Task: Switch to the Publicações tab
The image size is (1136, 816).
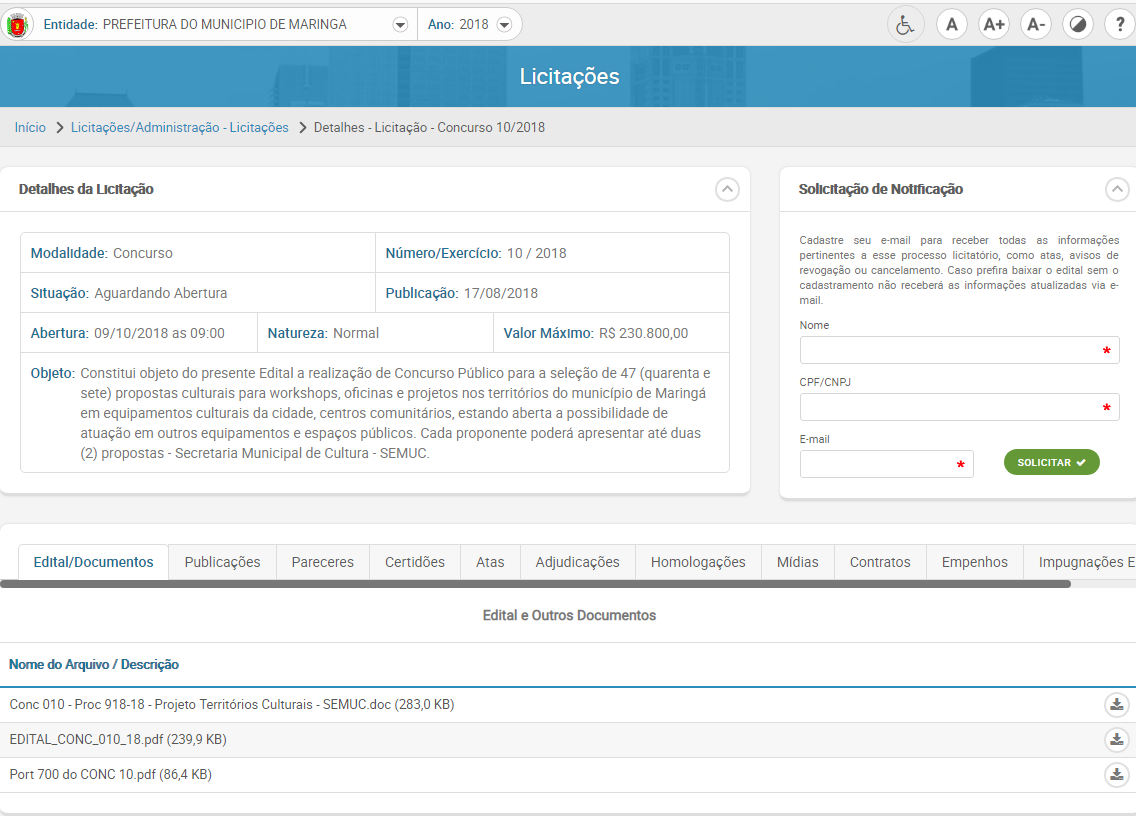Action: pos(222,562)
